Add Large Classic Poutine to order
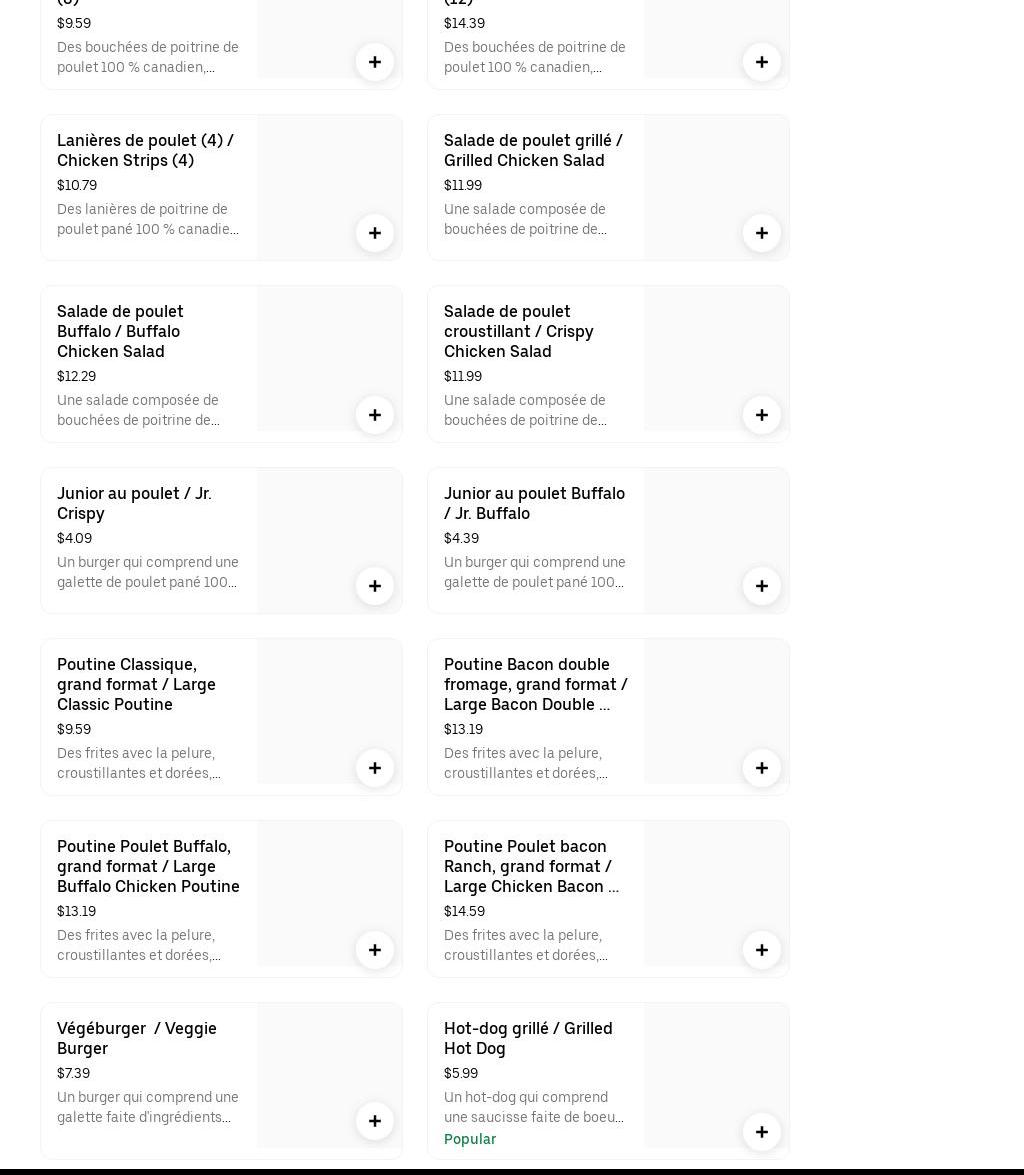This screenshot has height=1175, width=1024. pyautogui.click(x=375, y=768)
